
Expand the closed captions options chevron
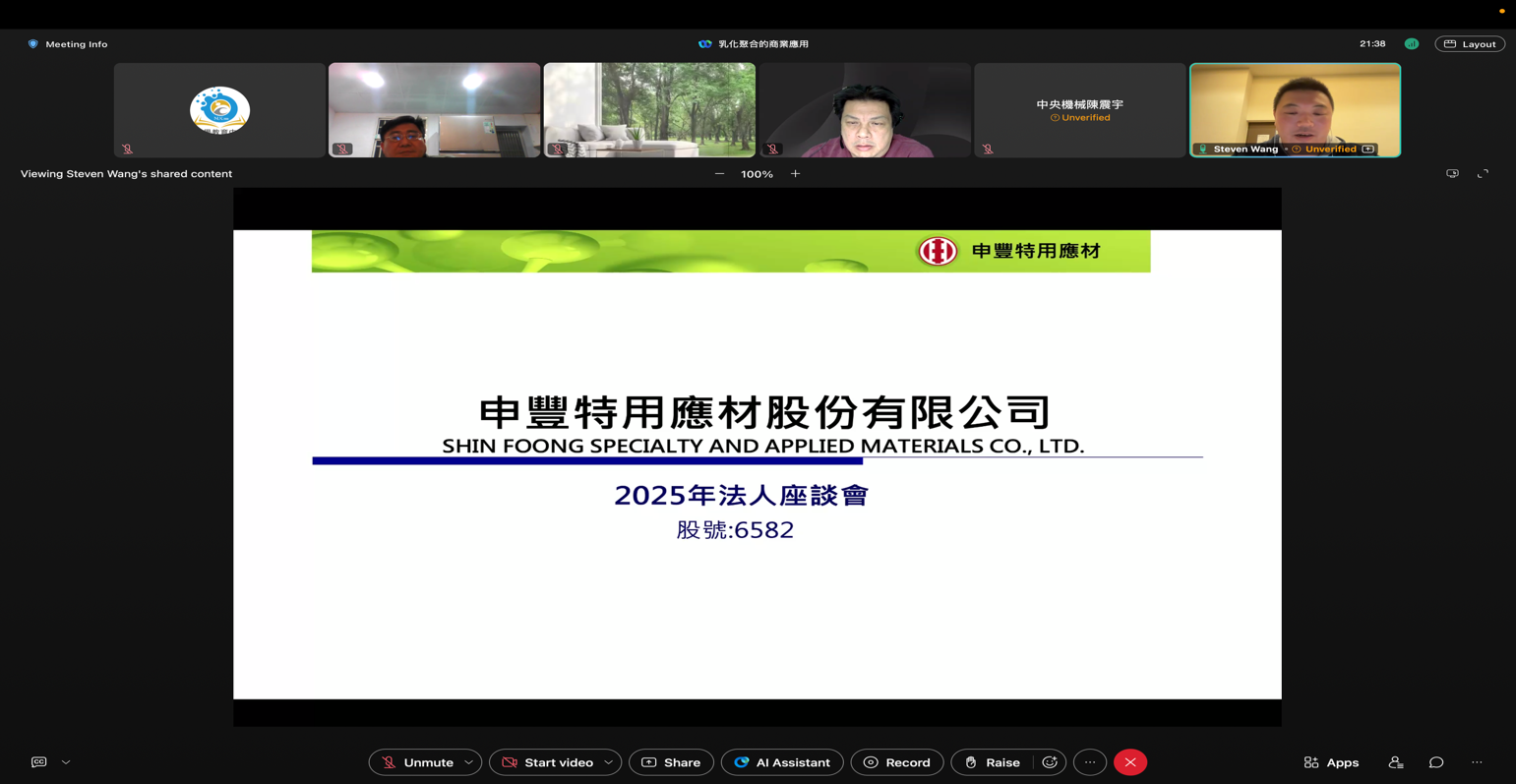point(66,762)
